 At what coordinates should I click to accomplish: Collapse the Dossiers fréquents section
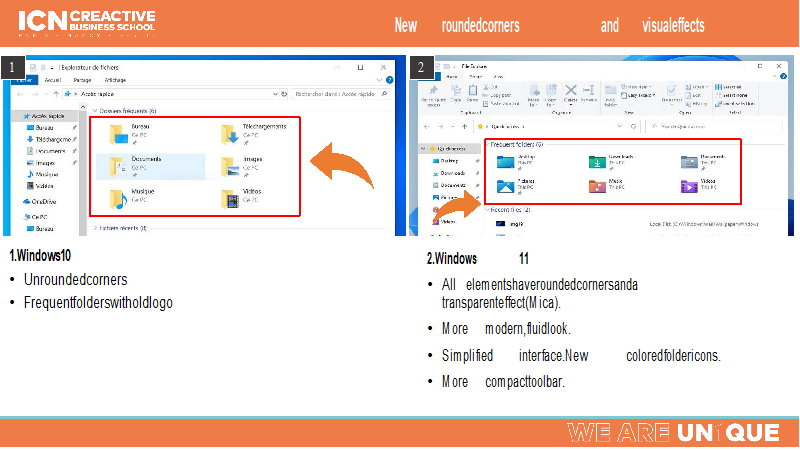pyautogui.click(x=94, y=110)
